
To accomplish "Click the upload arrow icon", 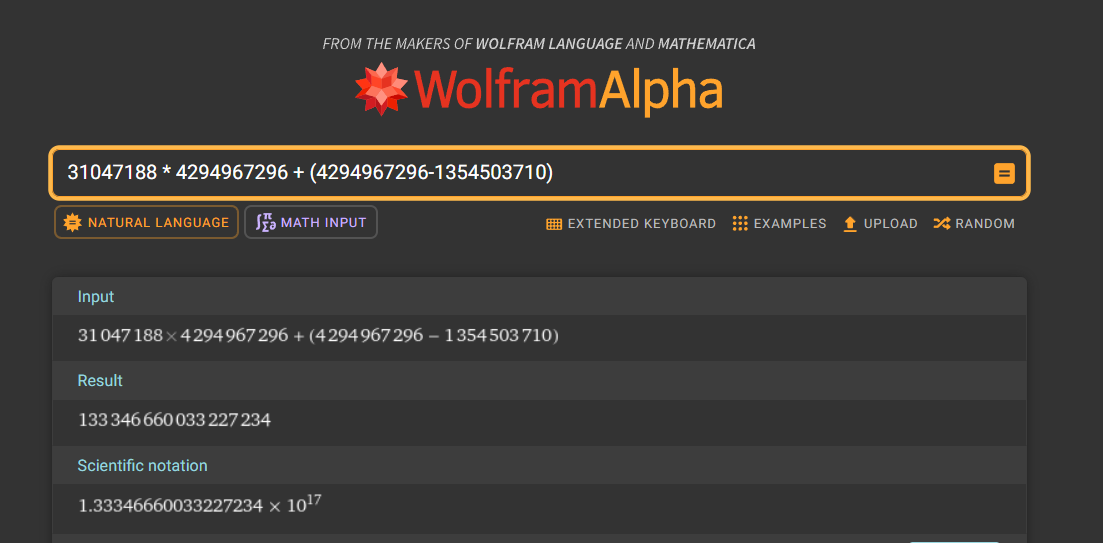I will pos(850,224).
